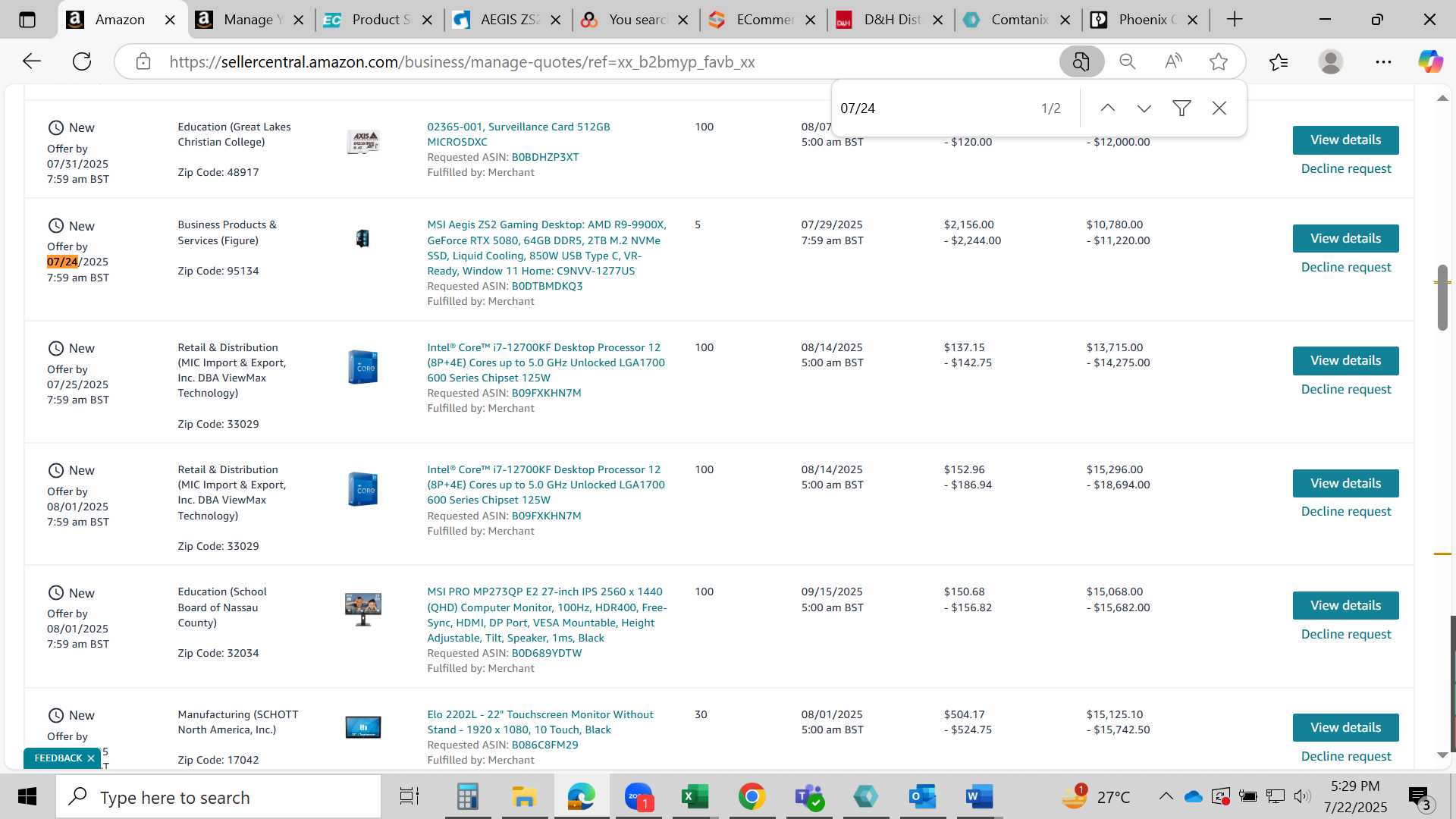The image size is (1456, 819).
Task: Switch to the You searc tab
Action: click(x=635, y=20)
